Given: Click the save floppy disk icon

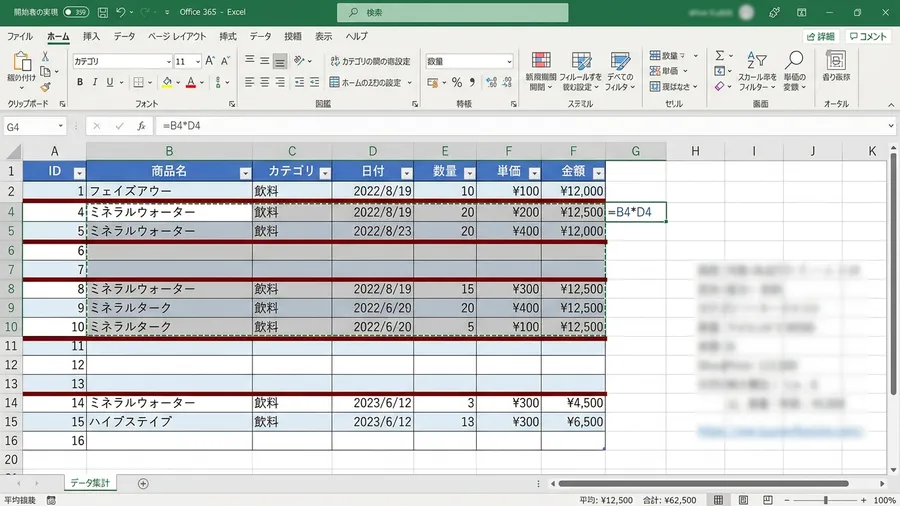Looking at the screenshot, I should point(103,12).
